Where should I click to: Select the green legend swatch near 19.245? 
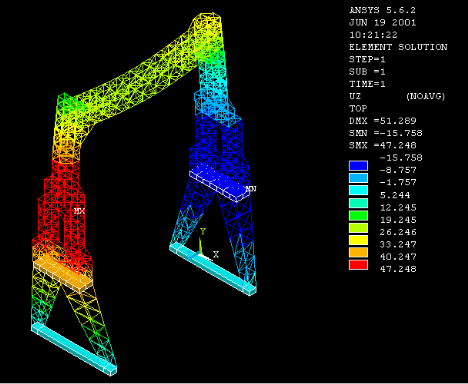[358, 216]
